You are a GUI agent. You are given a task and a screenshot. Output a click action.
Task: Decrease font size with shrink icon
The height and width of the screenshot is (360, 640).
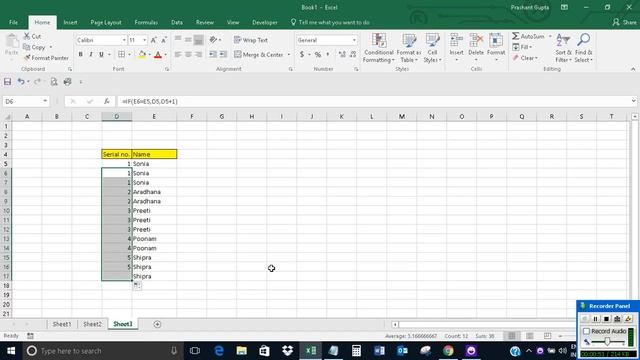164,40
